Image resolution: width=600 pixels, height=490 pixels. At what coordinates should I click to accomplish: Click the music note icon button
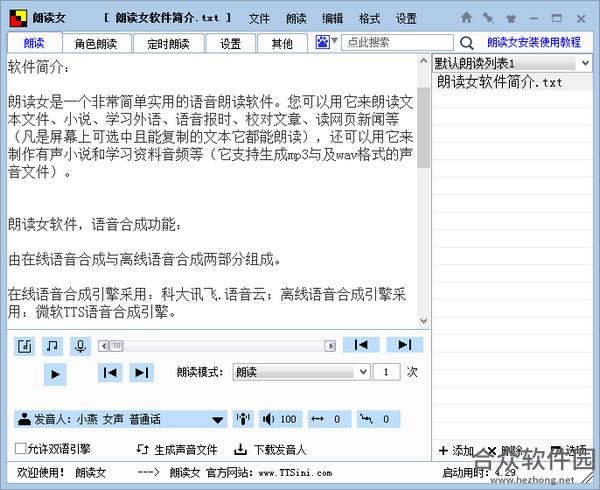click(x=52, y=346)
